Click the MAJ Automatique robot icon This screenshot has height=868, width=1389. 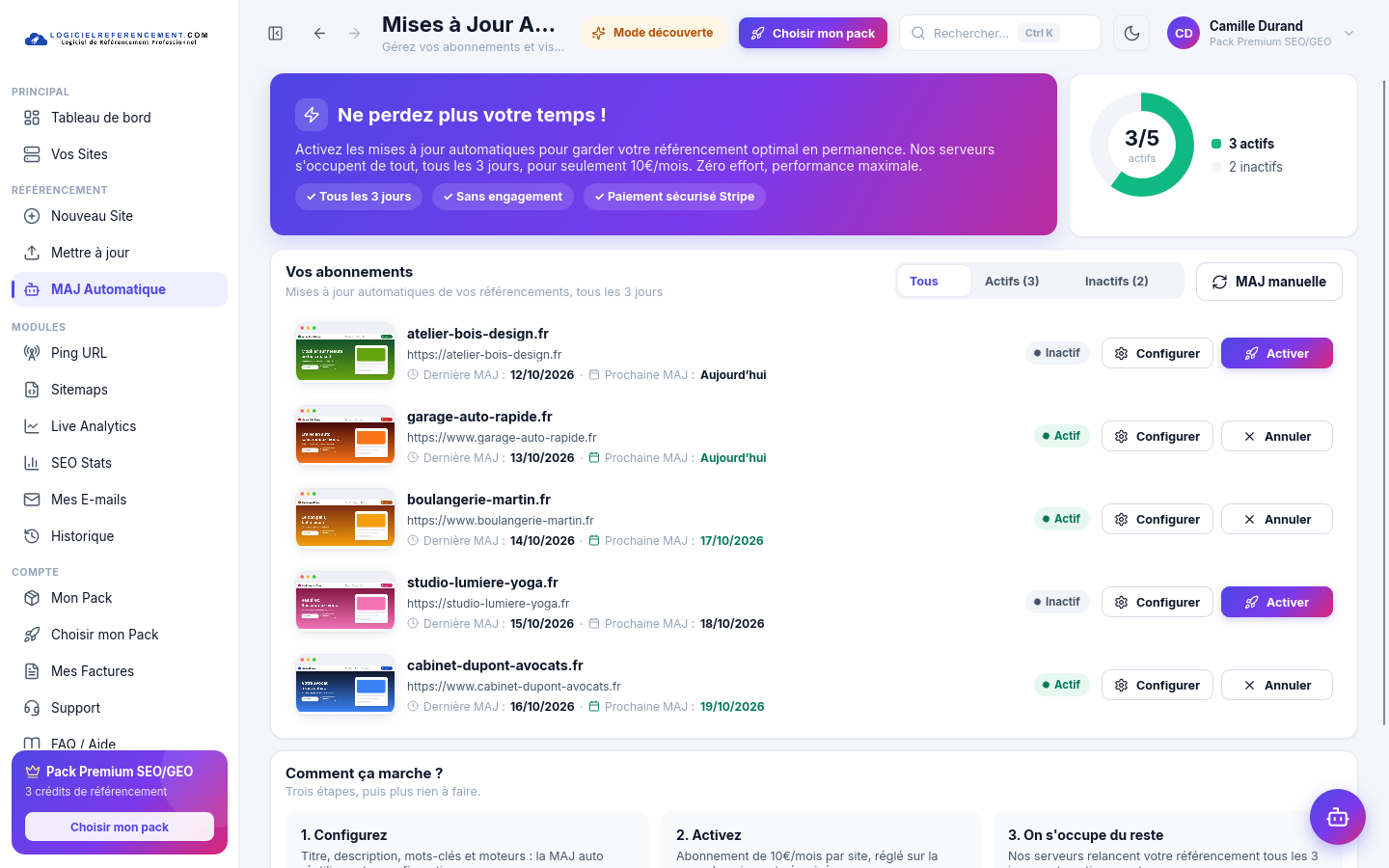pos(32,289)
